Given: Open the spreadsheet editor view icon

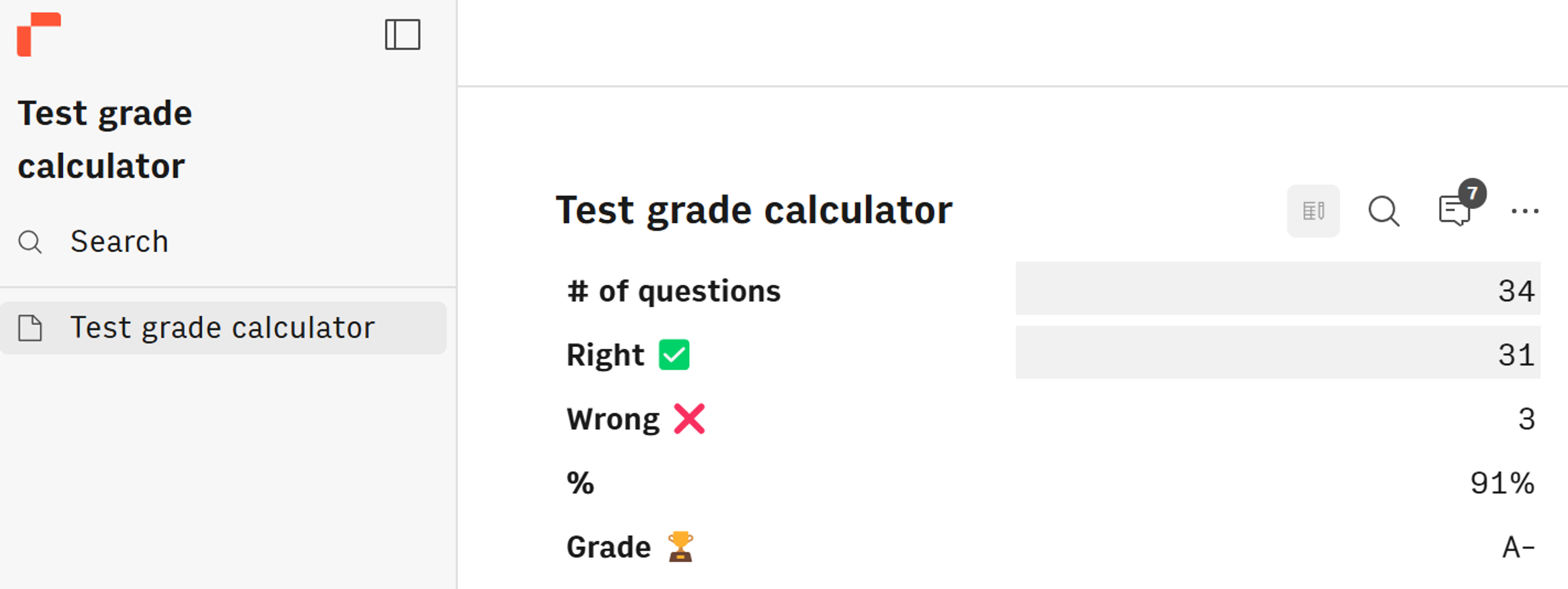Looking at the screenshot, I should (1313, 211).
